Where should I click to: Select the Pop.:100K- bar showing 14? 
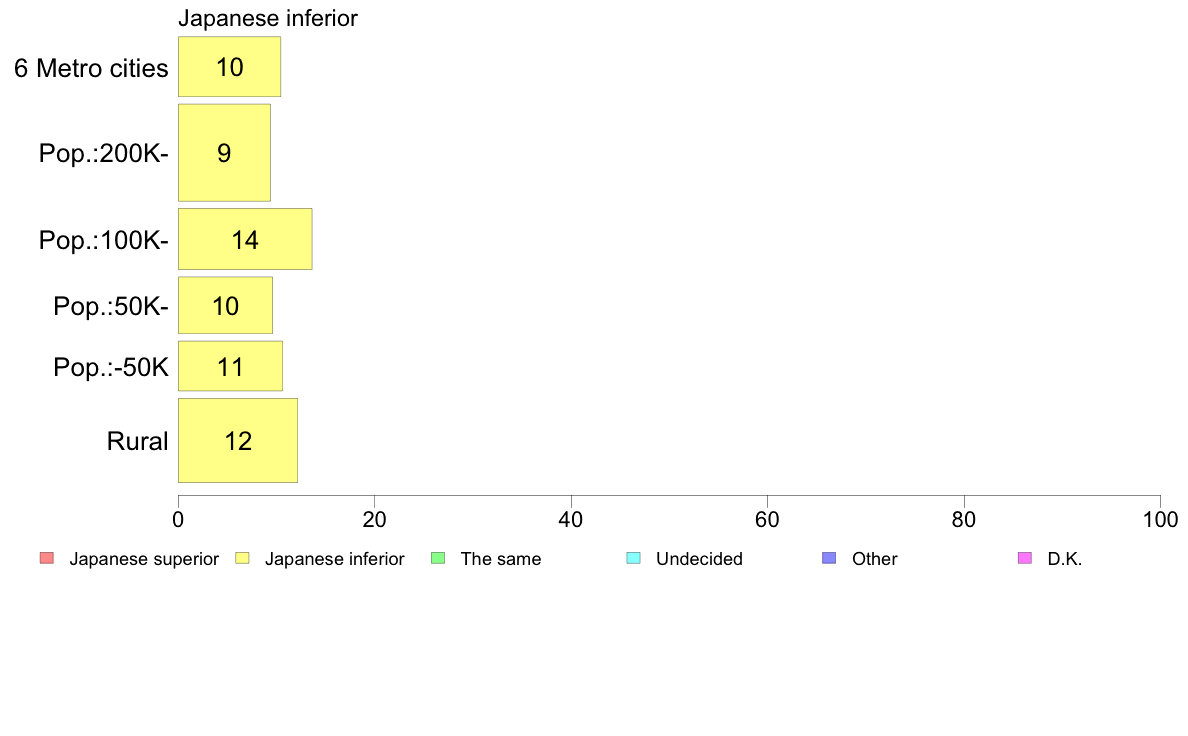pos(245,240)
